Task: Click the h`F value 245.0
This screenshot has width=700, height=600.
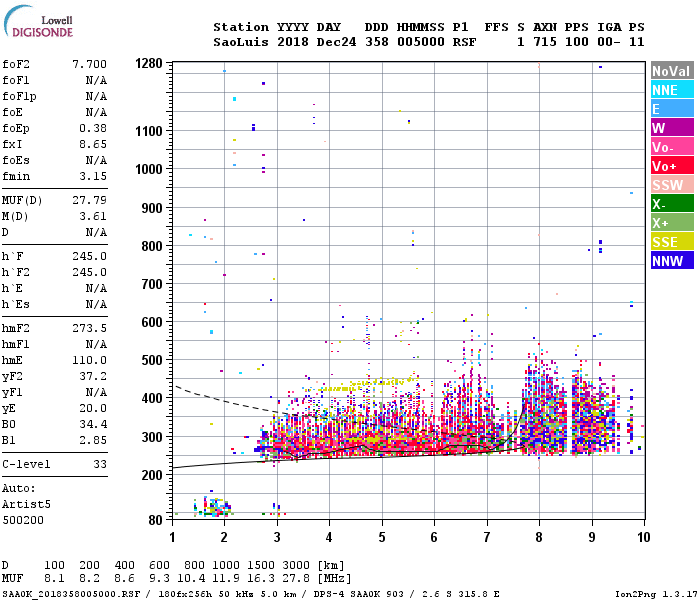Action: [90, 256]
